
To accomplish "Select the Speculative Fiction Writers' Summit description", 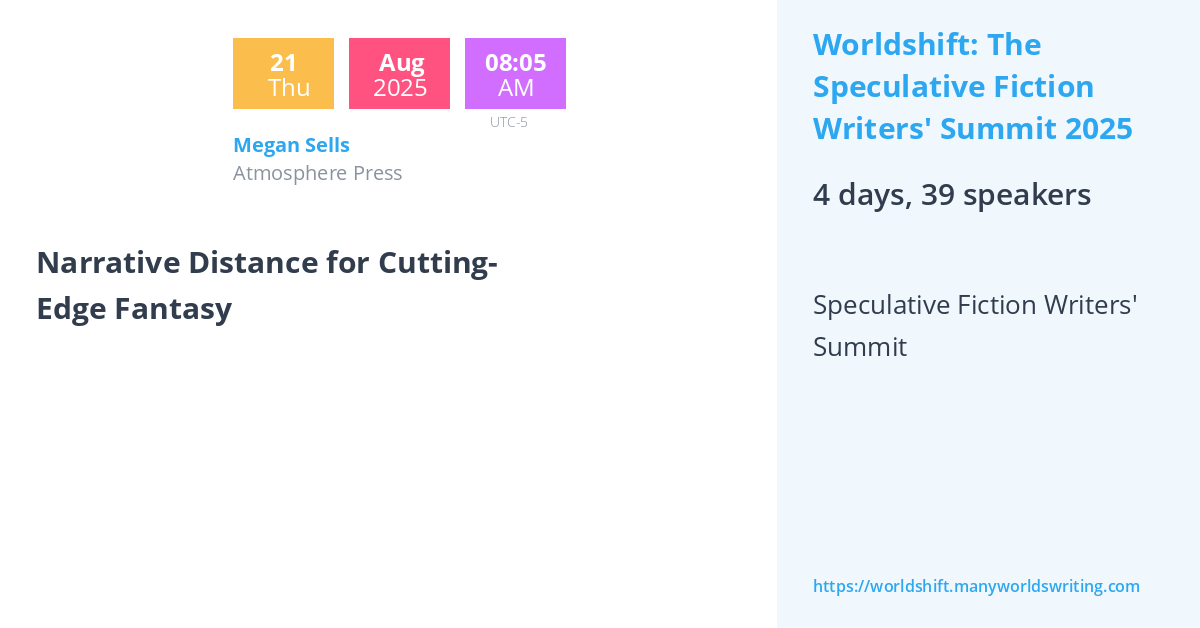I will [x=975, y=325].
